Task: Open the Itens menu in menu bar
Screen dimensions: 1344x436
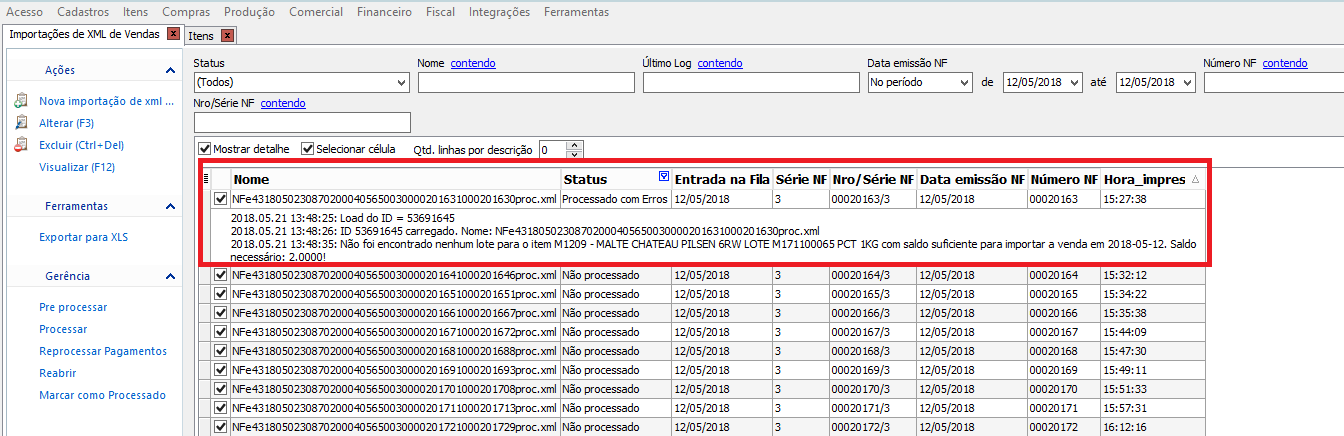Action: pyautogui.click(x=136, y=12)
